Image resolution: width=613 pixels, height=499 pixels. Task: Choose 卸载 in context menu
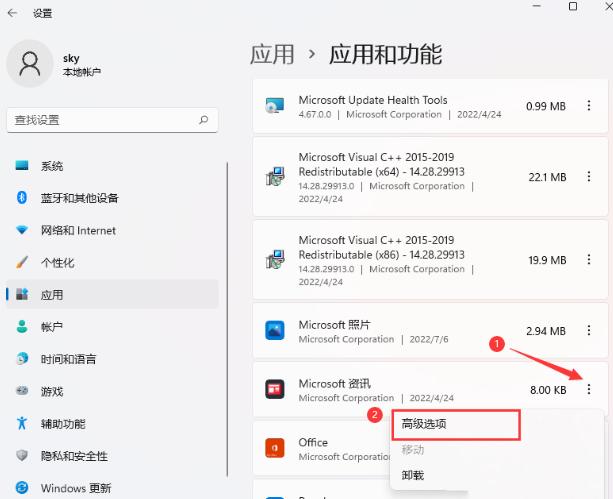point(412,476)
